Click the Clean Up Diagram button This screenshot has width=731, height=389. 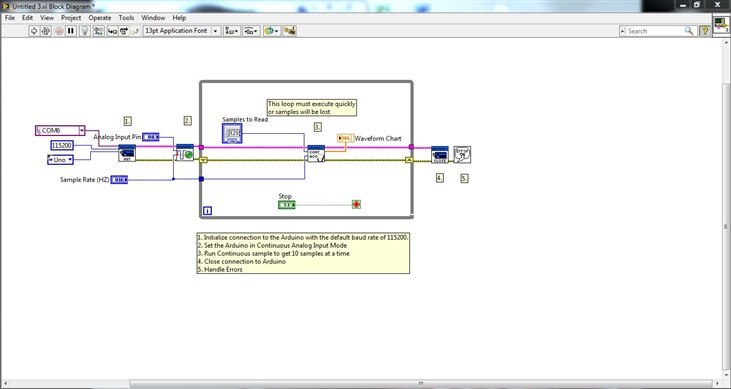pyautogui.click(x=290, y=31)
